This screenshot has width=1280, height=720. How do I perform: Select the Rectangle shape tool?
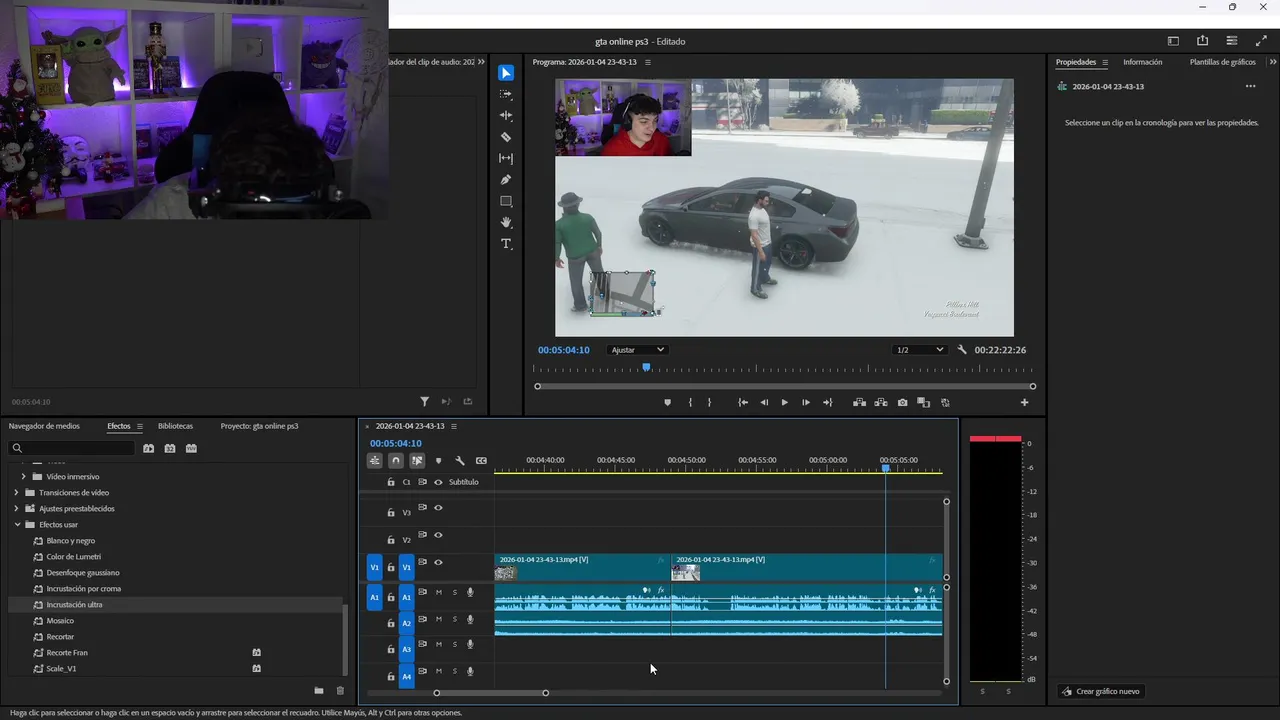point(506,201)
